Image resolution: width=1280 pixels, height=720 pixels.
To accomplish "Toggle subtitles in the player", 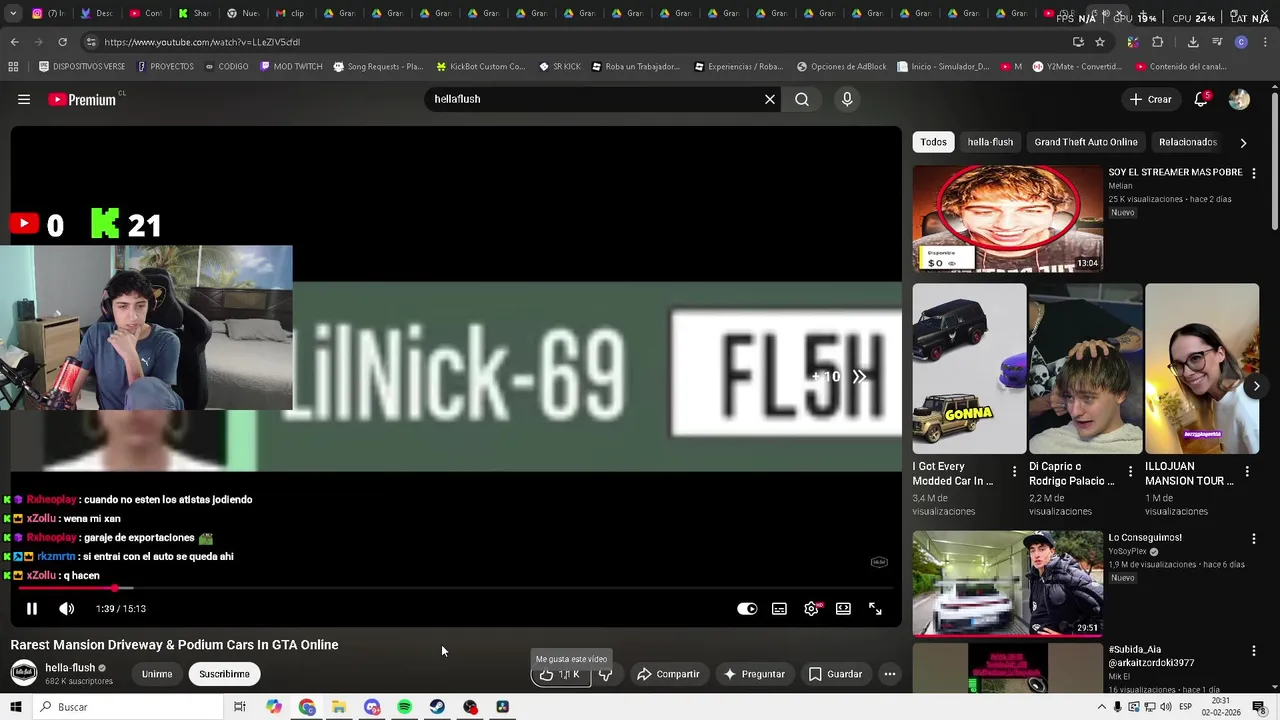I will [779, 608].
